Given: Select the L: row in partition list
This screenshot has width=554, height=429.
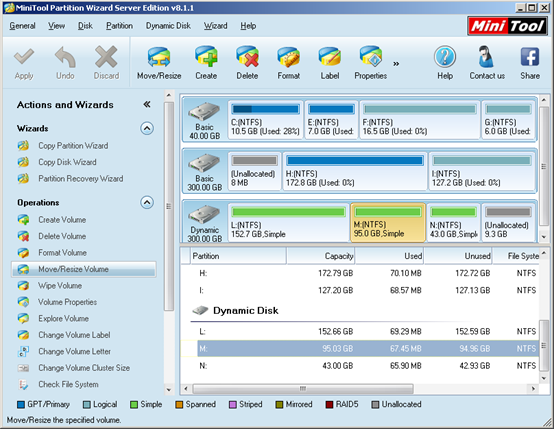Looking at the screenshot, I should pos(360,331).
